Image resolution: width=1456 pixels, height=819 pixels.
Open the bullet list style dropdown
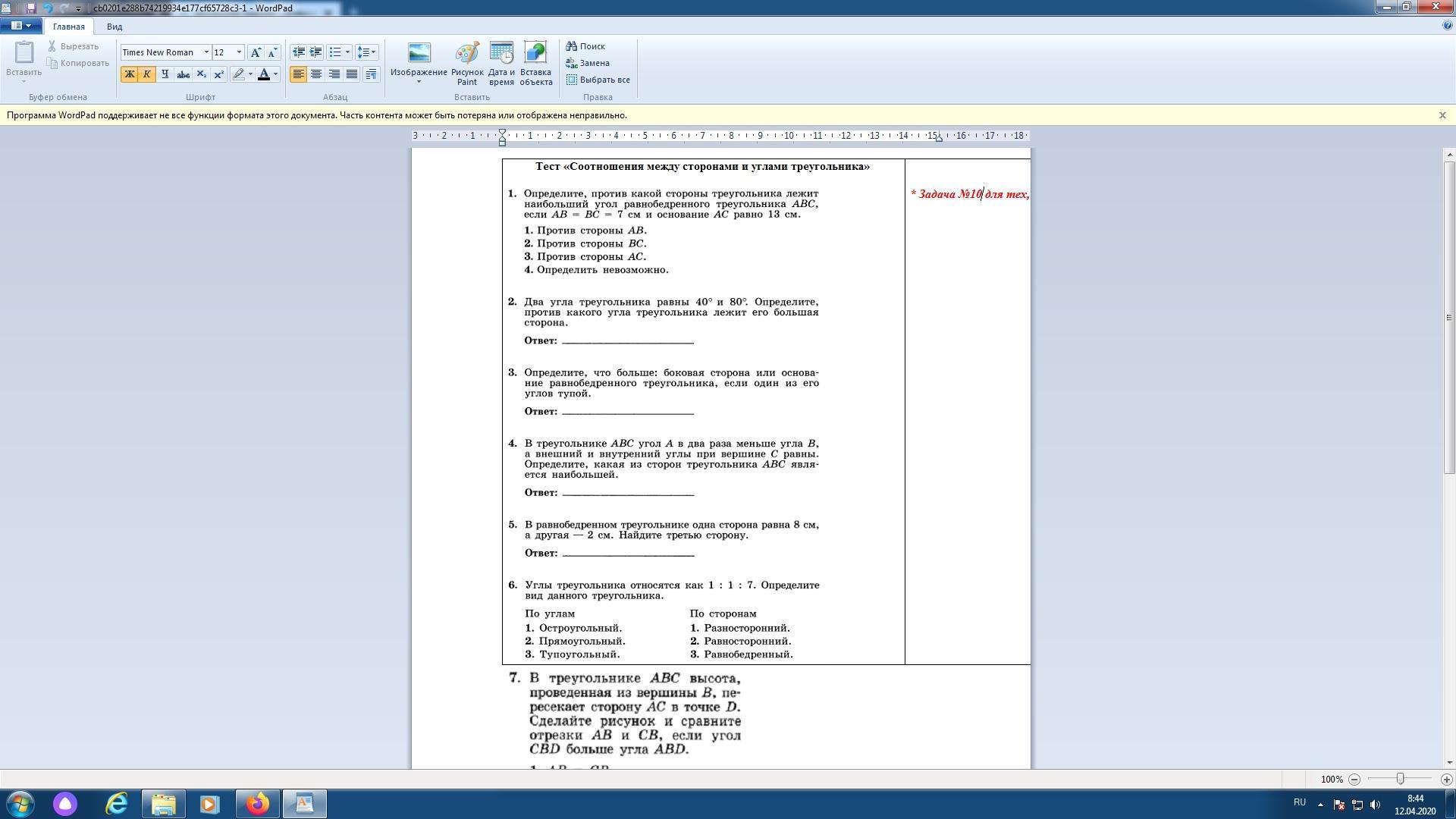[x=347, y=52]
